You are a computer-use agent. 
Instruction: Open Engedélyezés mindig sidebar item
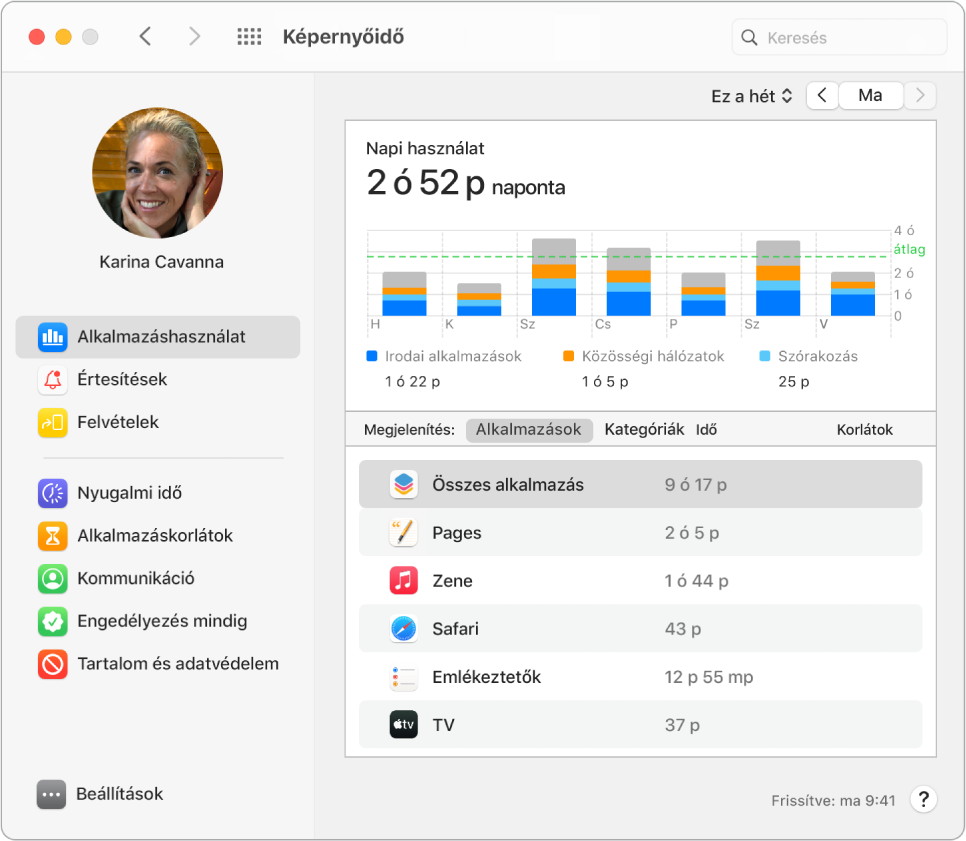tap(158, 622)
